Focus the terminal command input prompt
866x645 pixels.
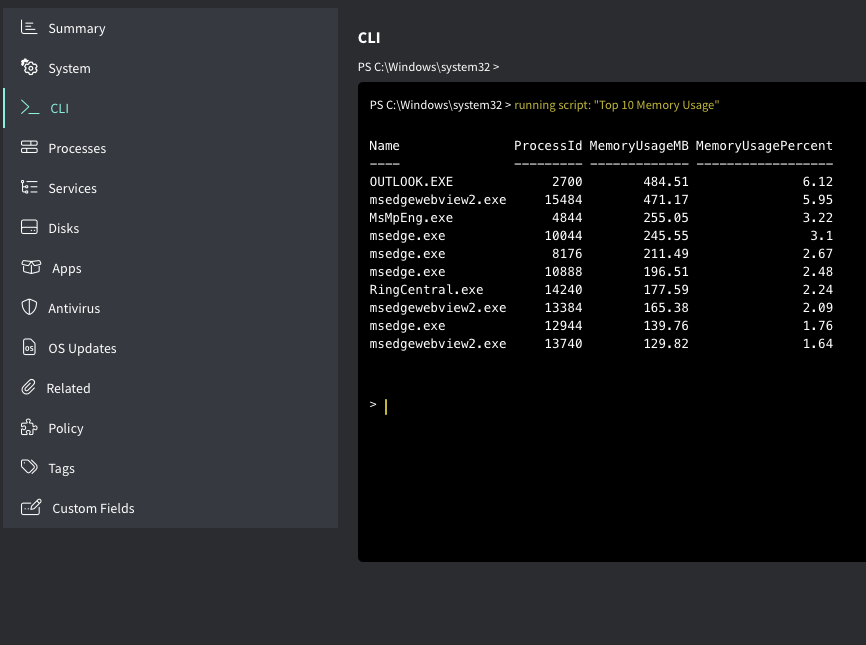point(386,406)
